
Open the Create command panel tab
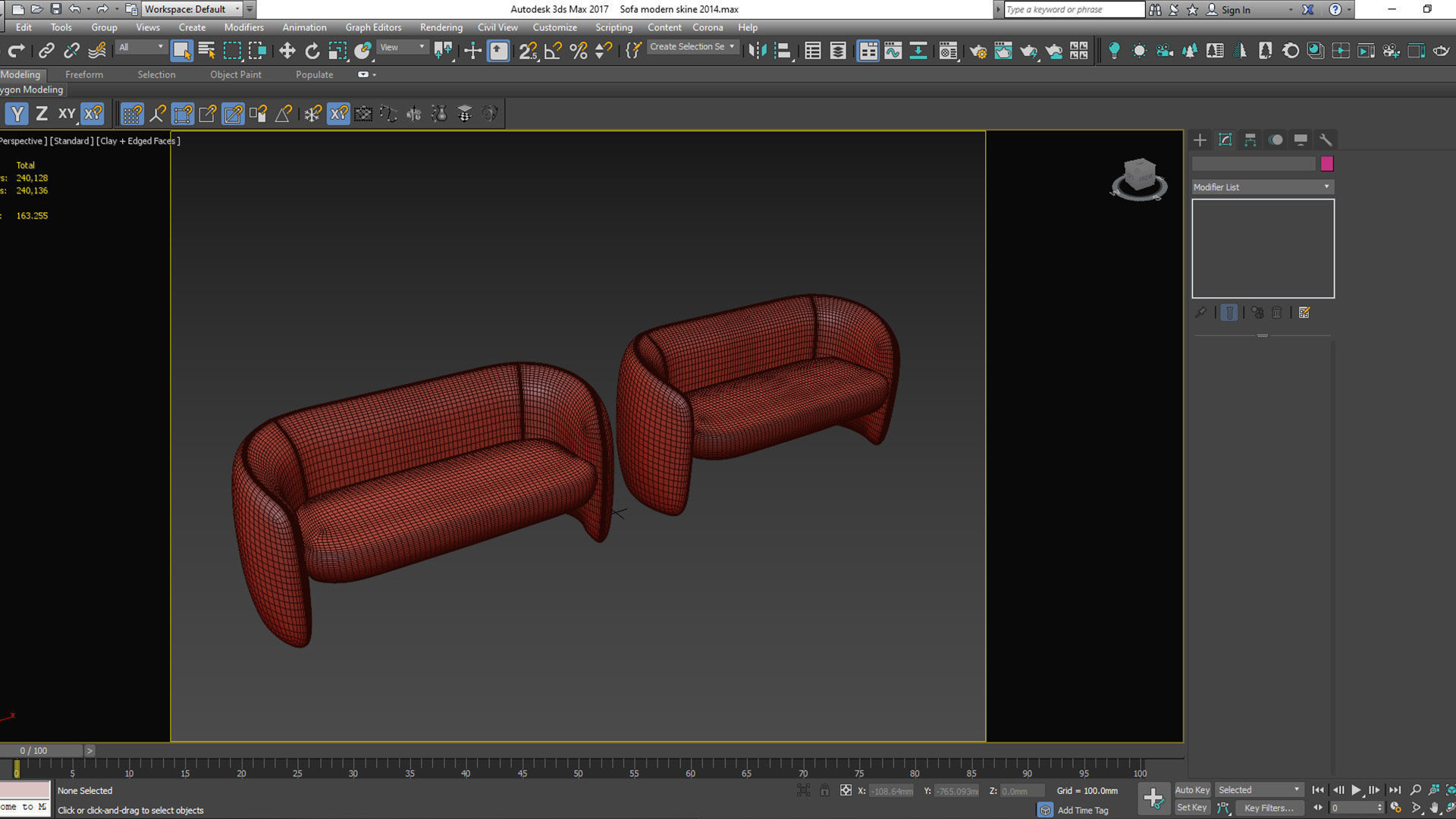[x=1200, y=140]
